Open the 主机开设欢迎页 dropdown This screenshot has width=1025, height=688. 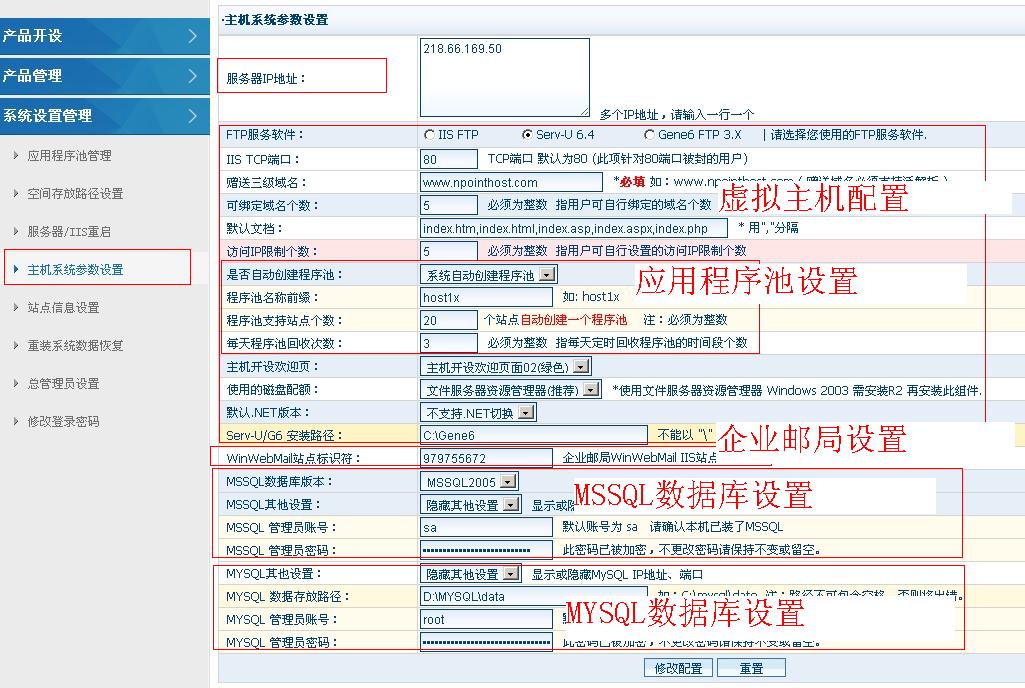click(x=582, y=367)
